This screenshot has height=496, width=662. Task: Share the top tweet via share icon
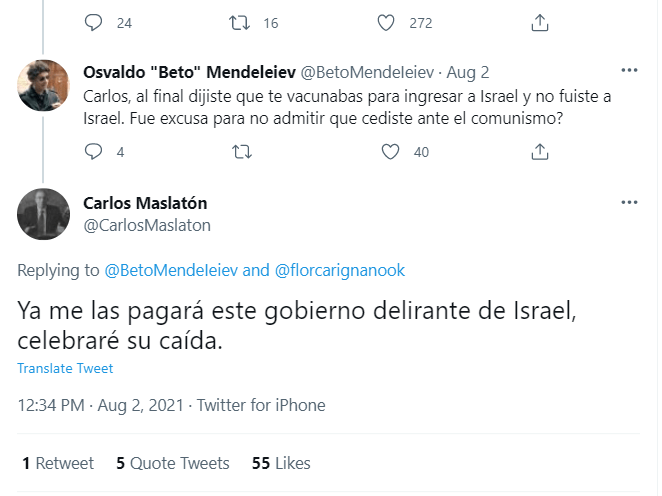click(x=540, y=23)
